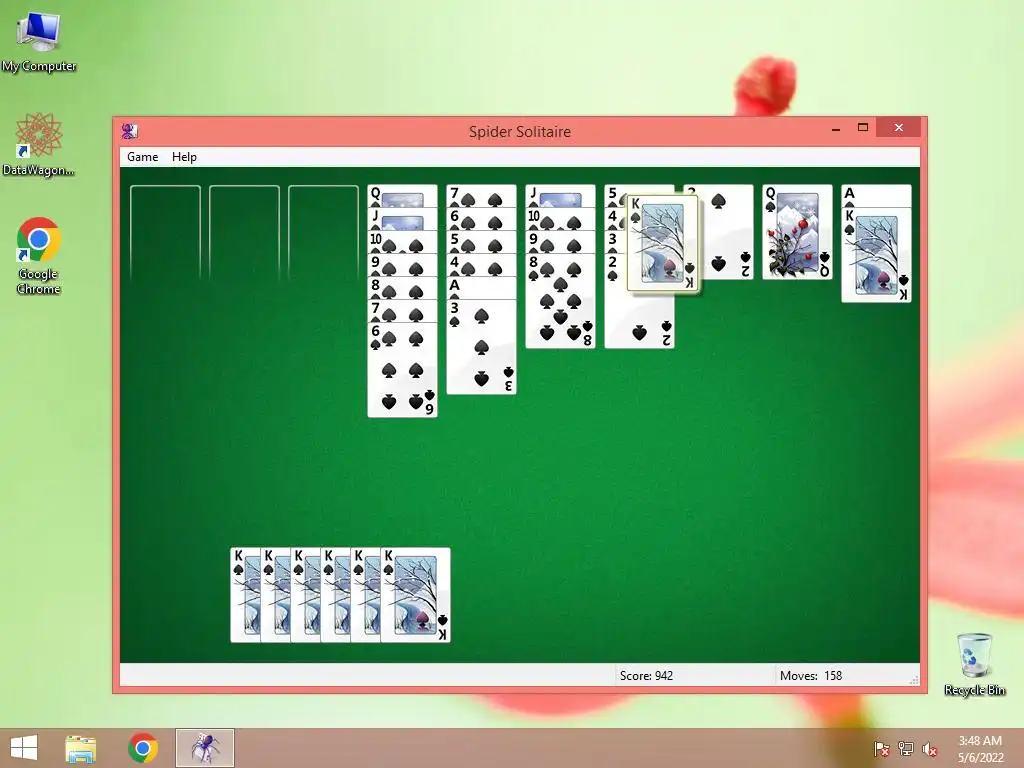Click the Moves: 158 status text
The height and width of the screenshot is (768, 1024).
[x=810, y=675]
